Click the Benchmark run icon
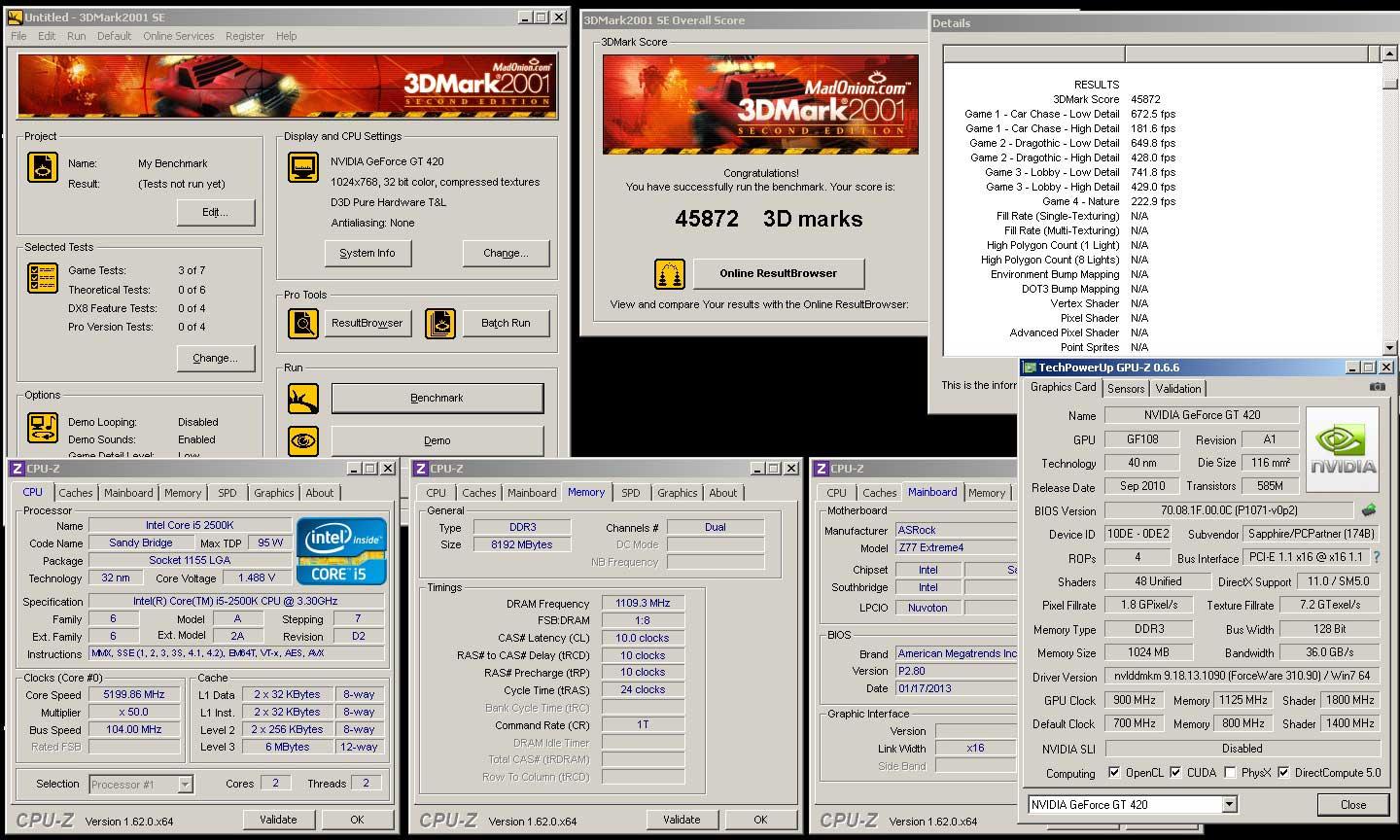This screenshot has height=840, width=1400. click(x=303, y=398)
